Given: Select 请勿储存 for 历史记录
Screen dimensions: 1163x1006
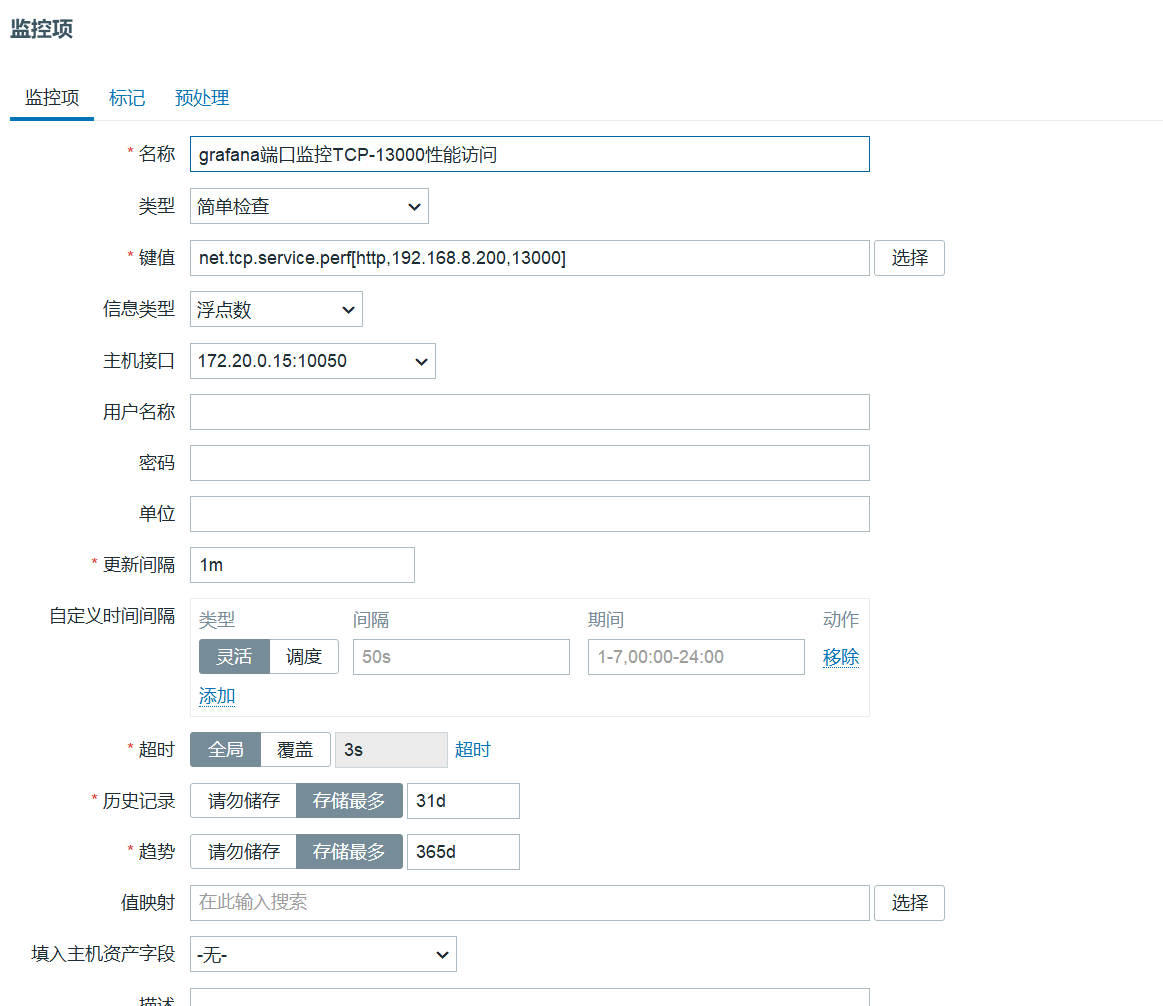Looking at the screenshot, I should coord(243,801).
